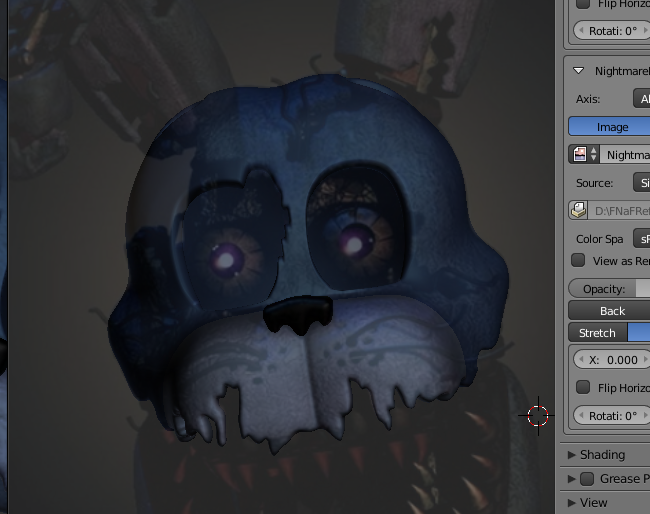
Task: Click the blue Image button
Action: pyautogui.click(x=609, y=127)
